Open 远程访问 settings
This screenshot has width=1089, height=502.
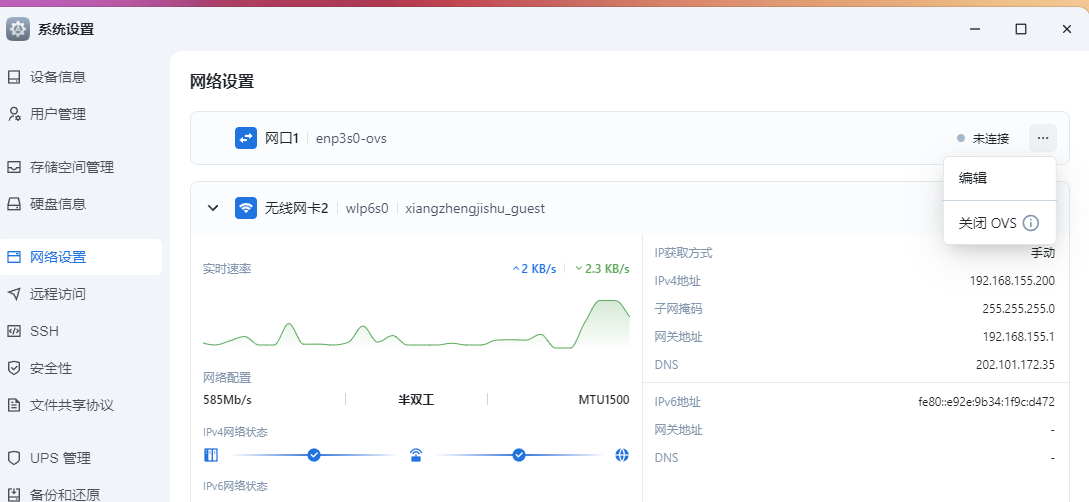58,294
